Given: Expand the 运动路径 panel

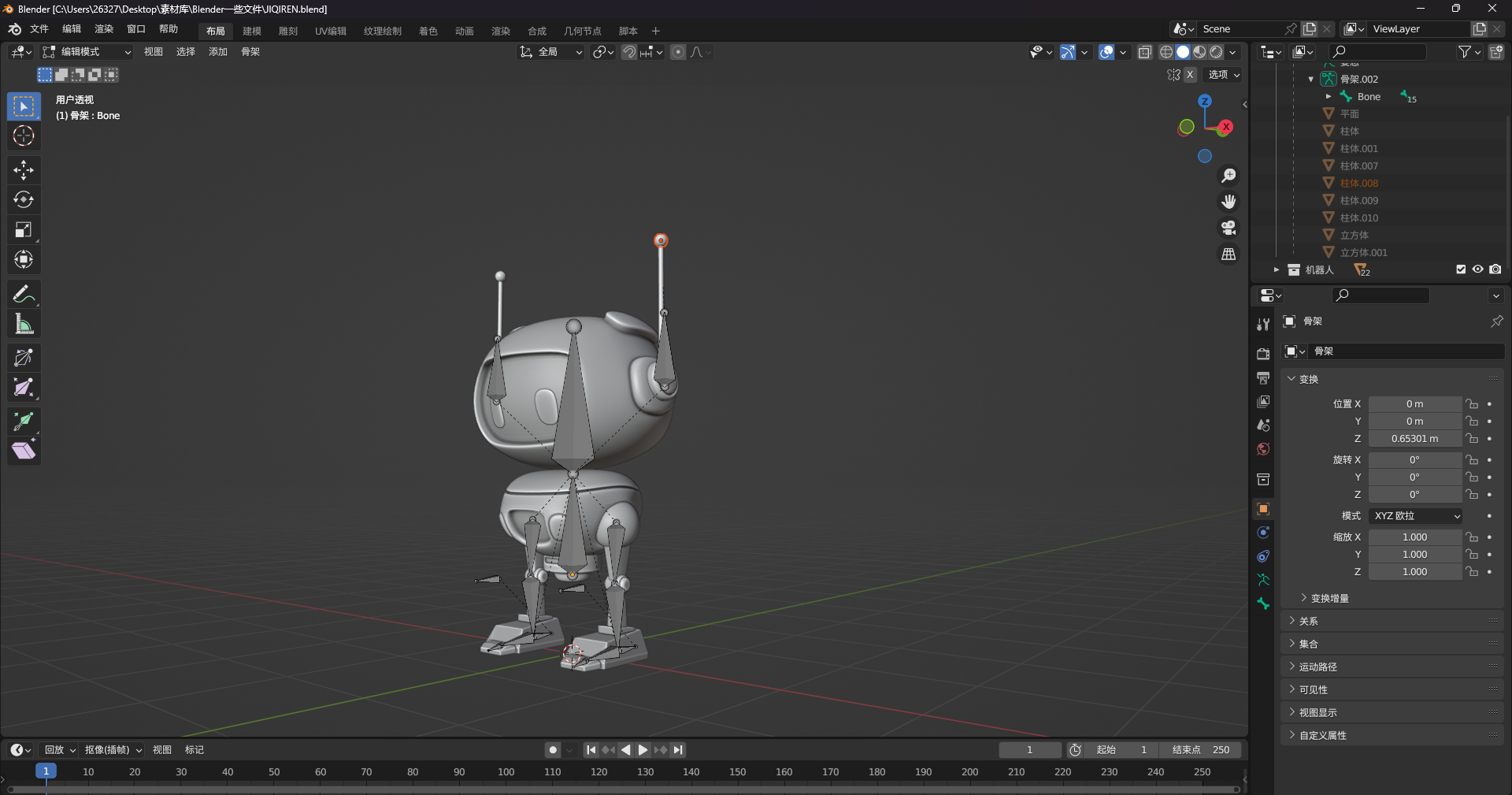Looking at the screenshot, I should [1391, 667].
